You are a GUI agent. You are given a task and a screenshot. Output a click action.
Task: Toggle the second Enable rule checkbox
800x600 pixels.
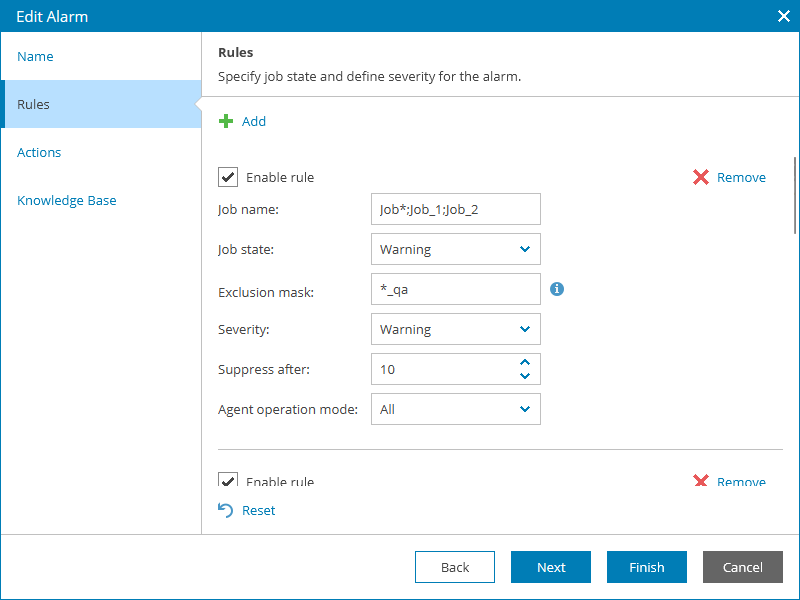pyautogui.click(x=227, y=480)
